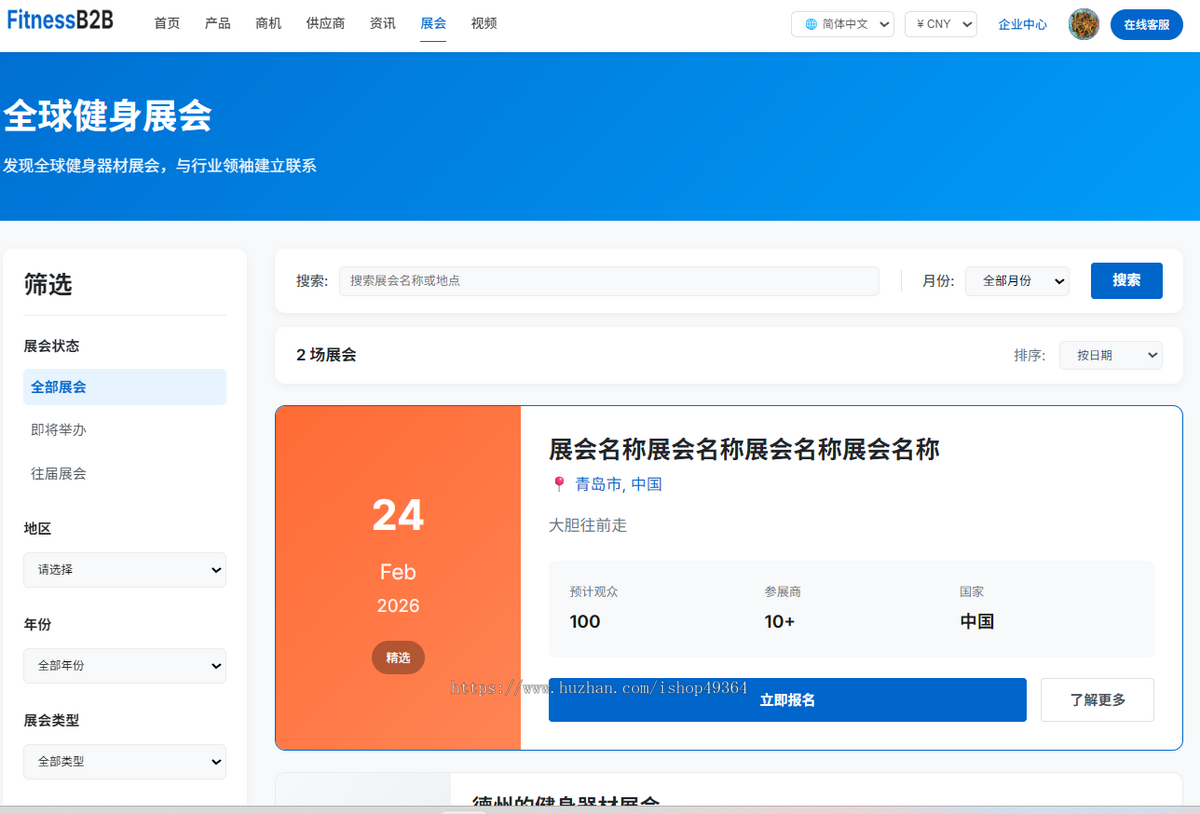Expand the 全部类型 exhibition type dropdown
This screenshot has width=1200, height=814.
[x=125, y=762]
